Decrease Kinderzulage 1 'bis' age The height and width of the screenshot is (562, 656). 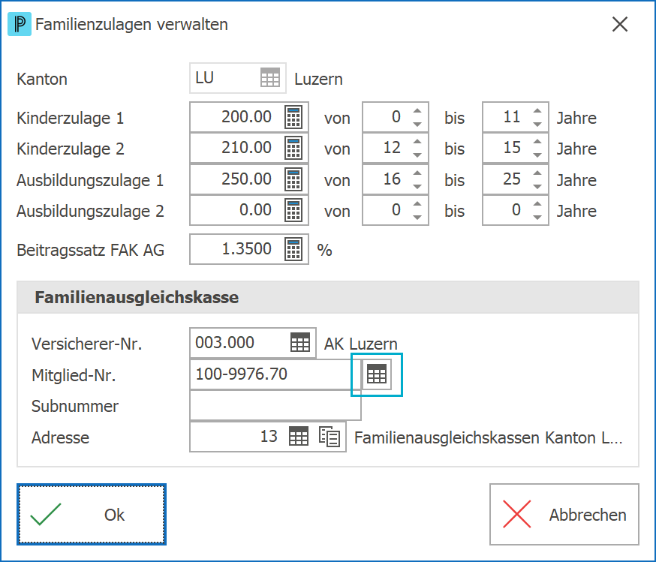coord(537,124)
